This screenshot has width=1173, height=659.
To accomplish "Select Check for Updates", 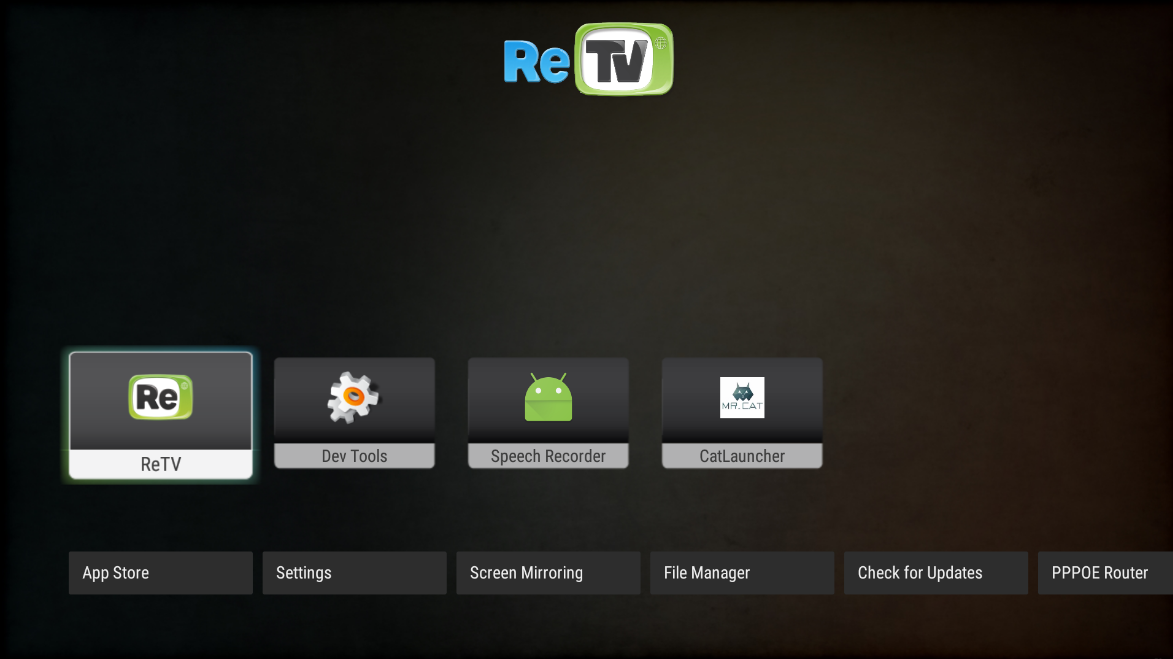I will (936, 573).
